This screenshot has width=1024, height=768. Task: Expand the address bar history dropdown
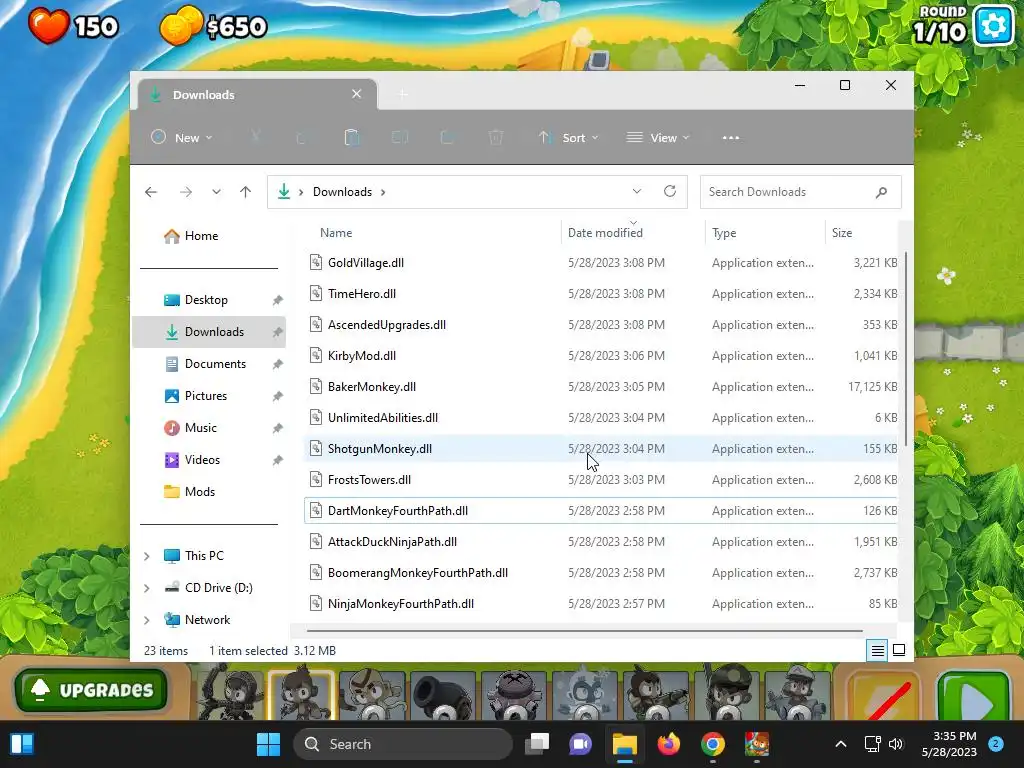(637, 191)
